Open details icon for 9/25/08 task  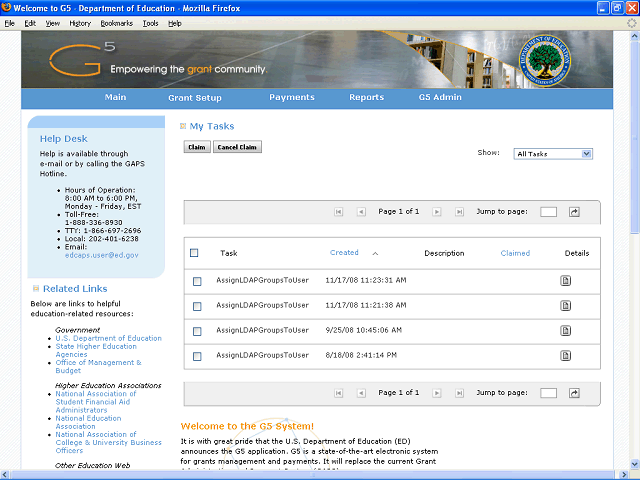(x=565, y=330)
